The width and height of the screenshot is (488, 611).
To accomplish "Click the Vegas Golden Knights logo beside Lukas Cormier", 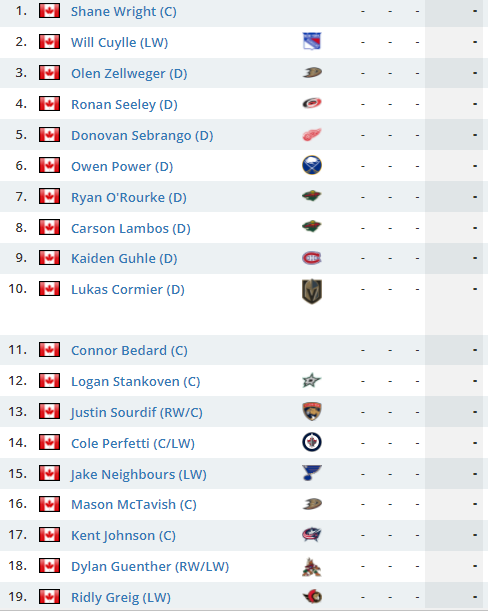I will point(312,291).
